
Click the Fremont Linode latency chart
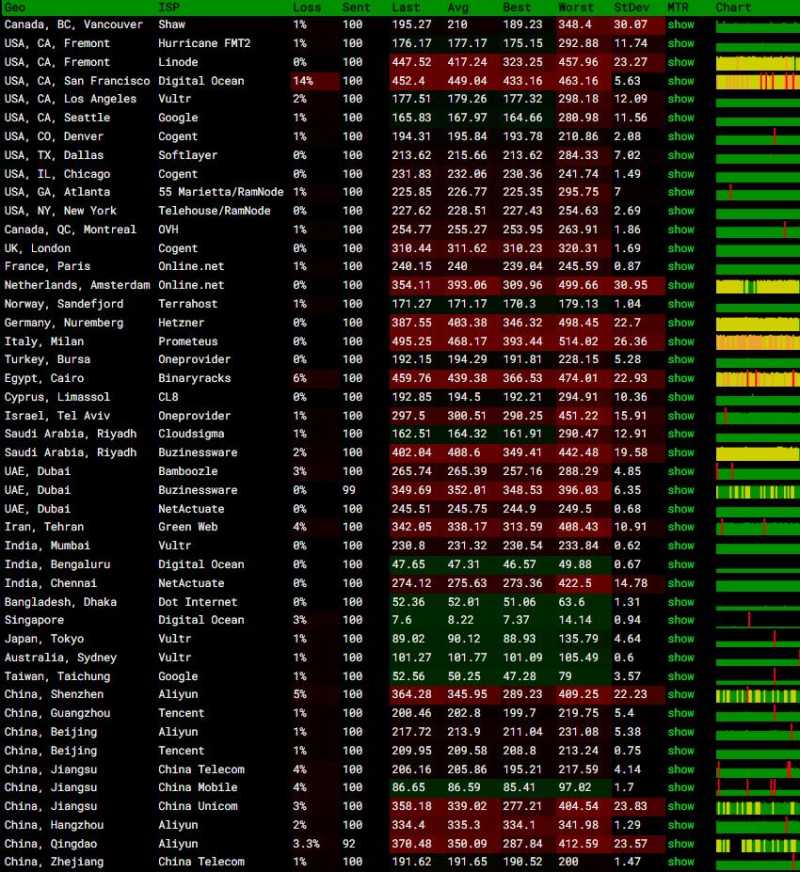click(x=758, y=62)
